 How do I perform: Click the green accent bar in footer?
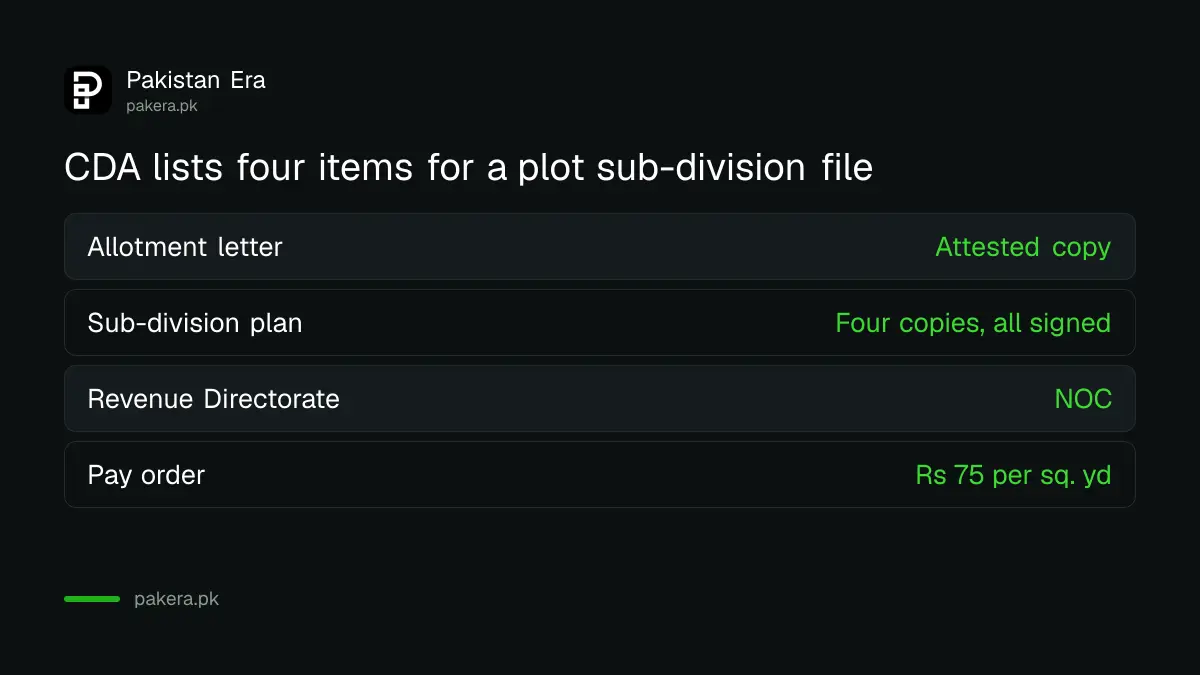92,599
